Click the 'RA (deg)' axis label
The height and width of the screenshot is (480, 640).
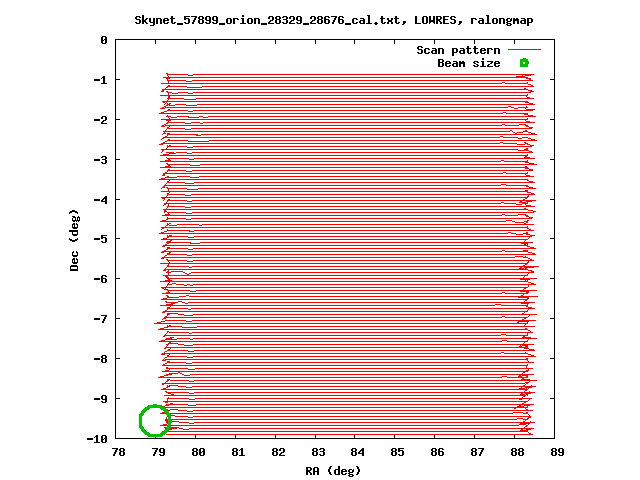coord(333,471)
